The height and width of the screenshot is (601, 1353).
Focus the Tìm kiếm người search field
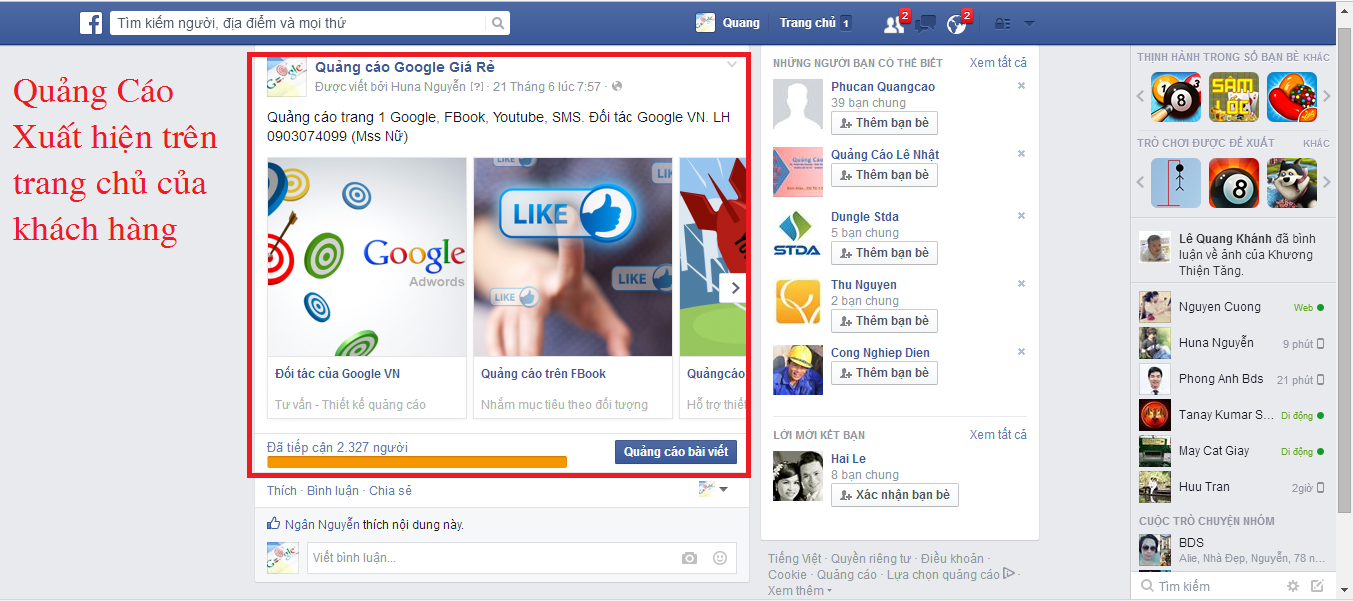pyautogui.click(x=298, y=23)
